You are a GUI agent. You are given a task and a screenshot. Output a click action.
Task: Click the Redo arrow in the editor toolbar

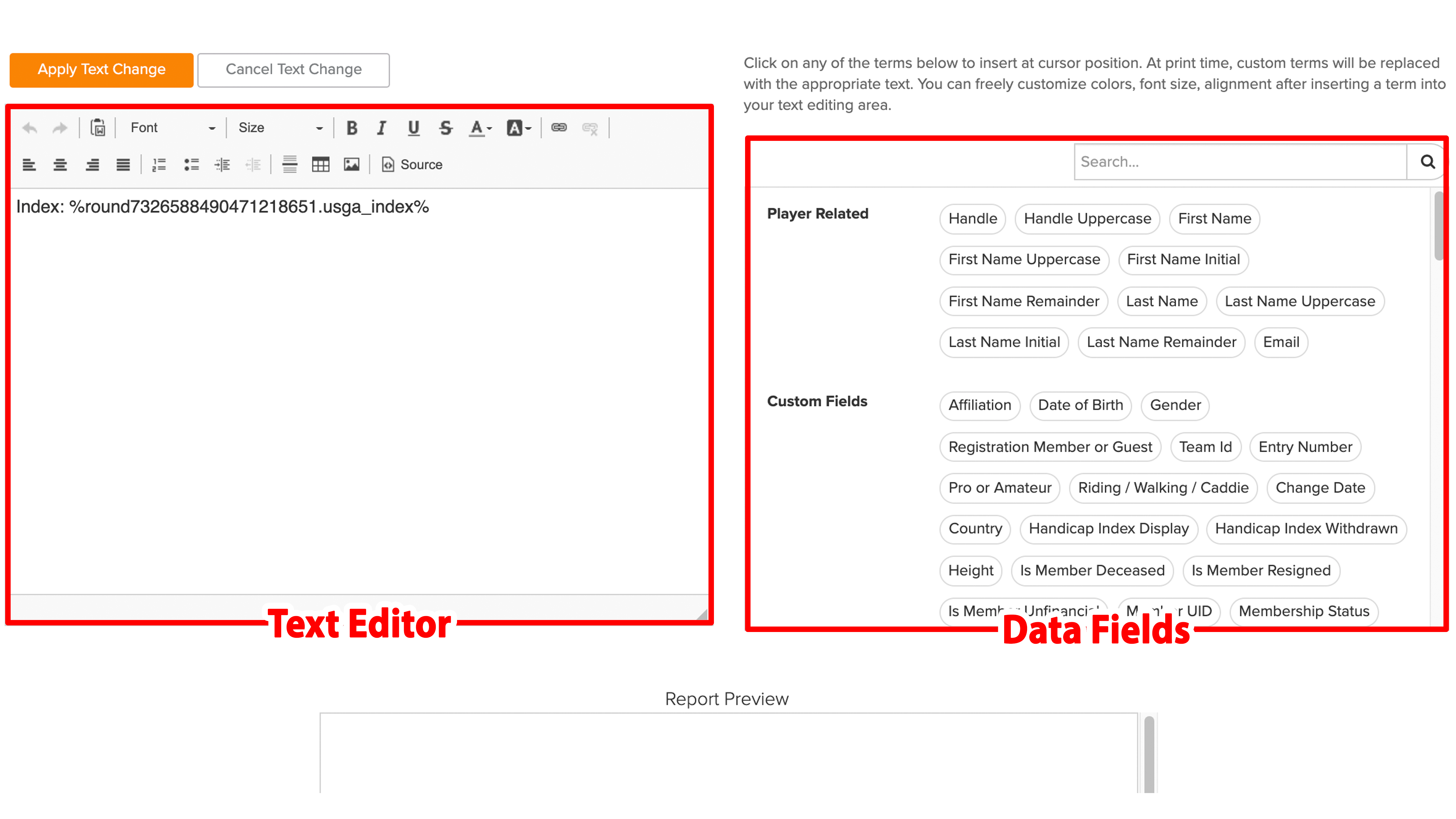coord(59,128)
